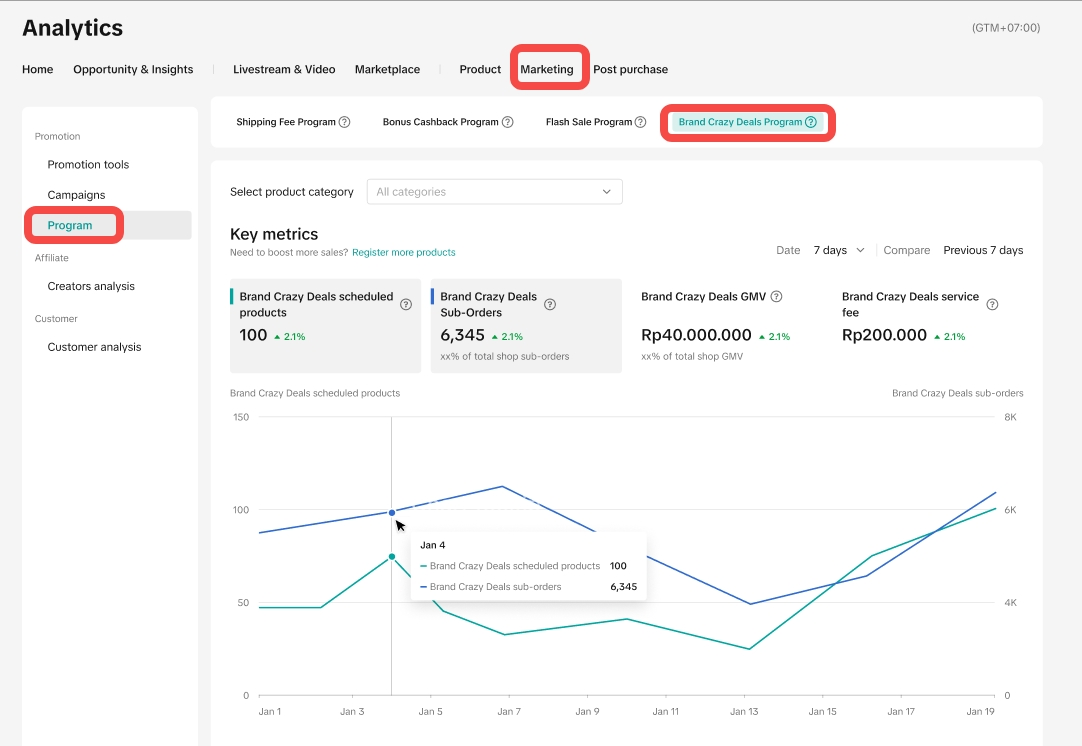Click the Register more products link
This screenshot has height=746, width=1082.
coord(403,253)
